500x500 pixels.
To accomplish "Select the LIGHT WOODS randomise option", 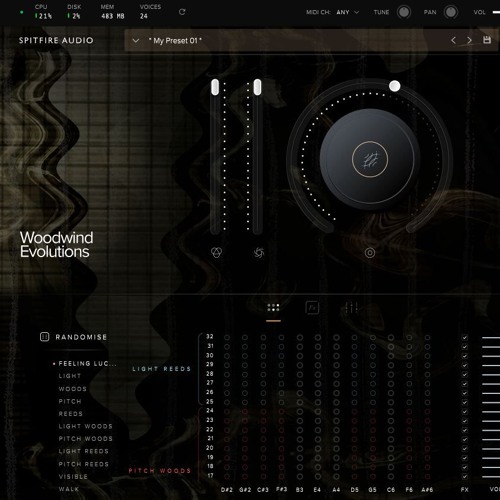I will [85, 426].
